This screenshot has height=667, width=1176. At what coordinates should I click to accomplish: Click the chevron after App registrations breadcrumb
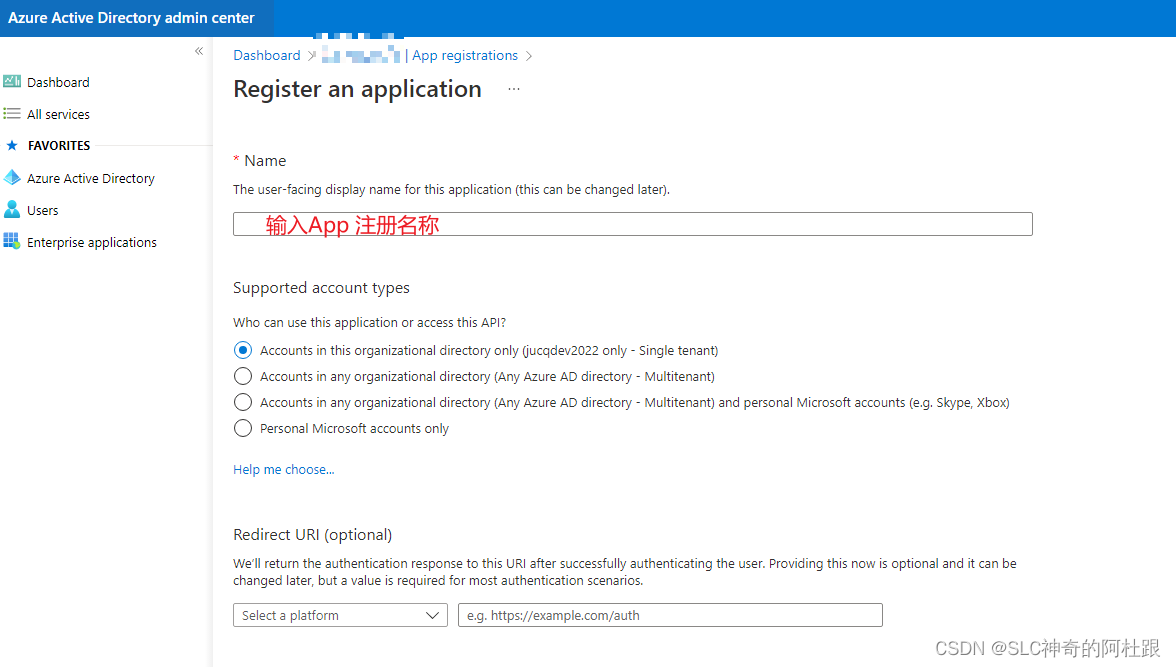tap(529, 56)
